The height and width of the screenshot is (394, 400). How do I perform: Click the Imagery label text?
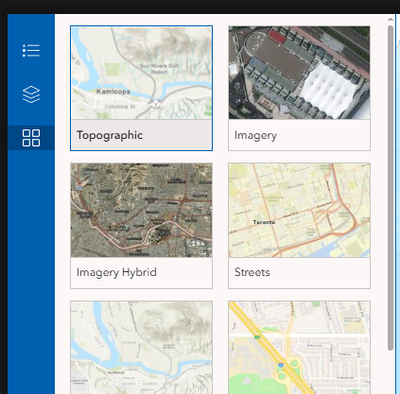coord(256,135)
